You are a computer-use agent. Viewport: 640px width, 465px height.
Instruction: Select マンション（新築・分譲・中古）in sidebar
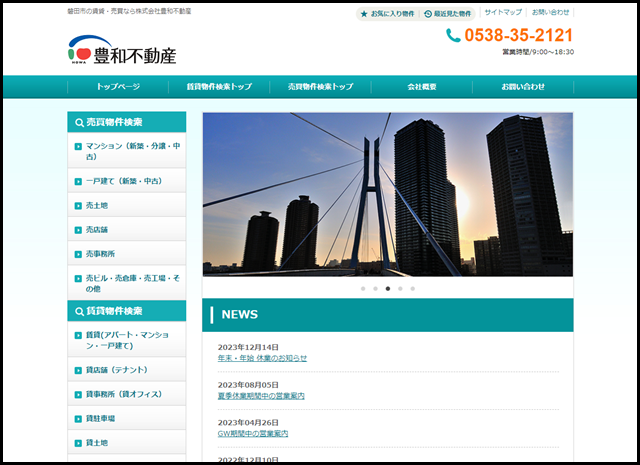pyautogui.click(x=126, y=151)
